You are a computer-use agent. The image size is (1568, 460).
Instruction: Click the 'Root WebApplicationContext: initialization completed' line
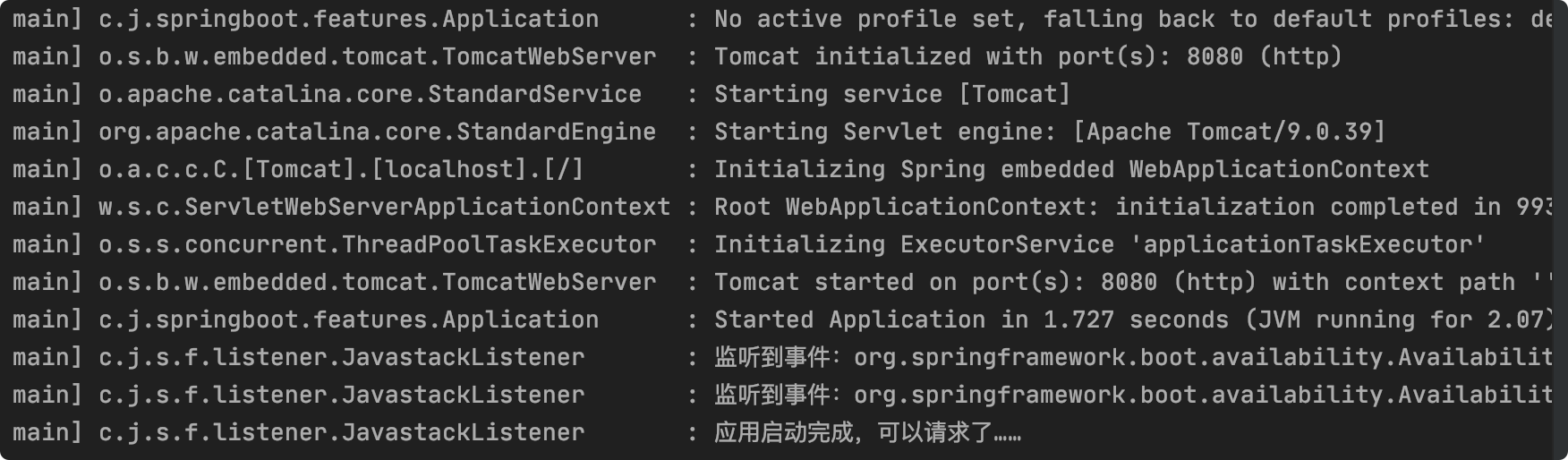point(1140,207)
